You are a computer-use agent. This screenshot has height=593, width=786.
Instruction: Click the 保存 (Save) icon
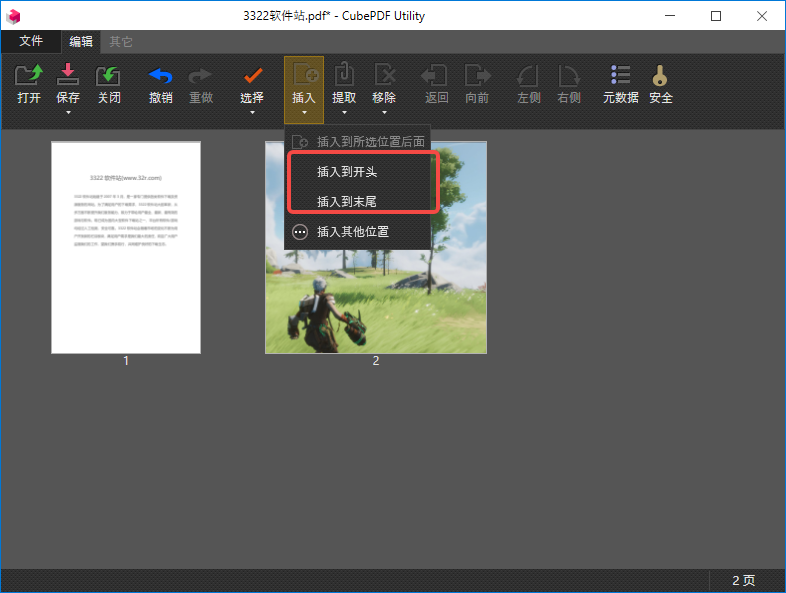[x=68, y=75]
